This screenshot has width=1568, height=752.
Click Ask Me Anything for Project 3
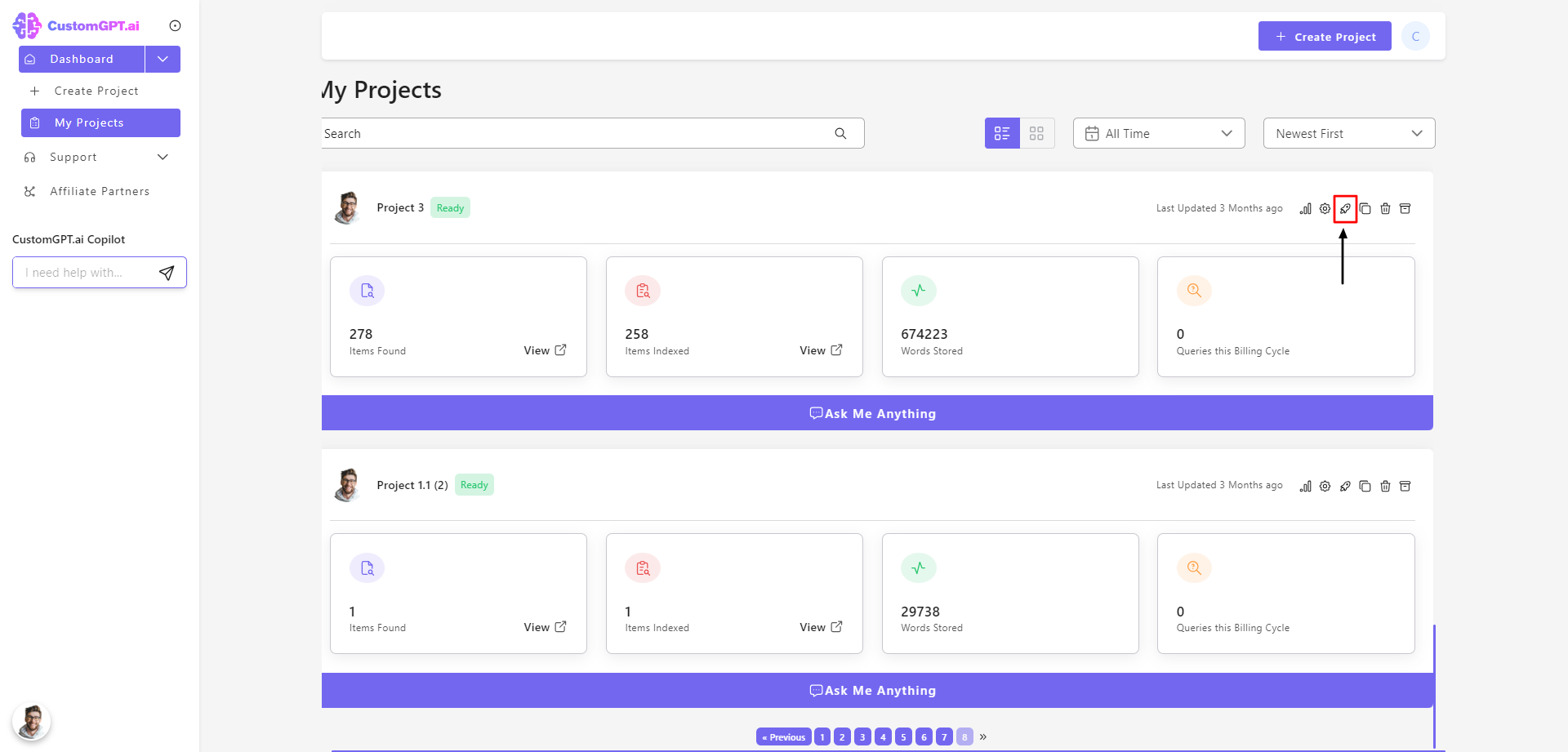click(877, 413)
